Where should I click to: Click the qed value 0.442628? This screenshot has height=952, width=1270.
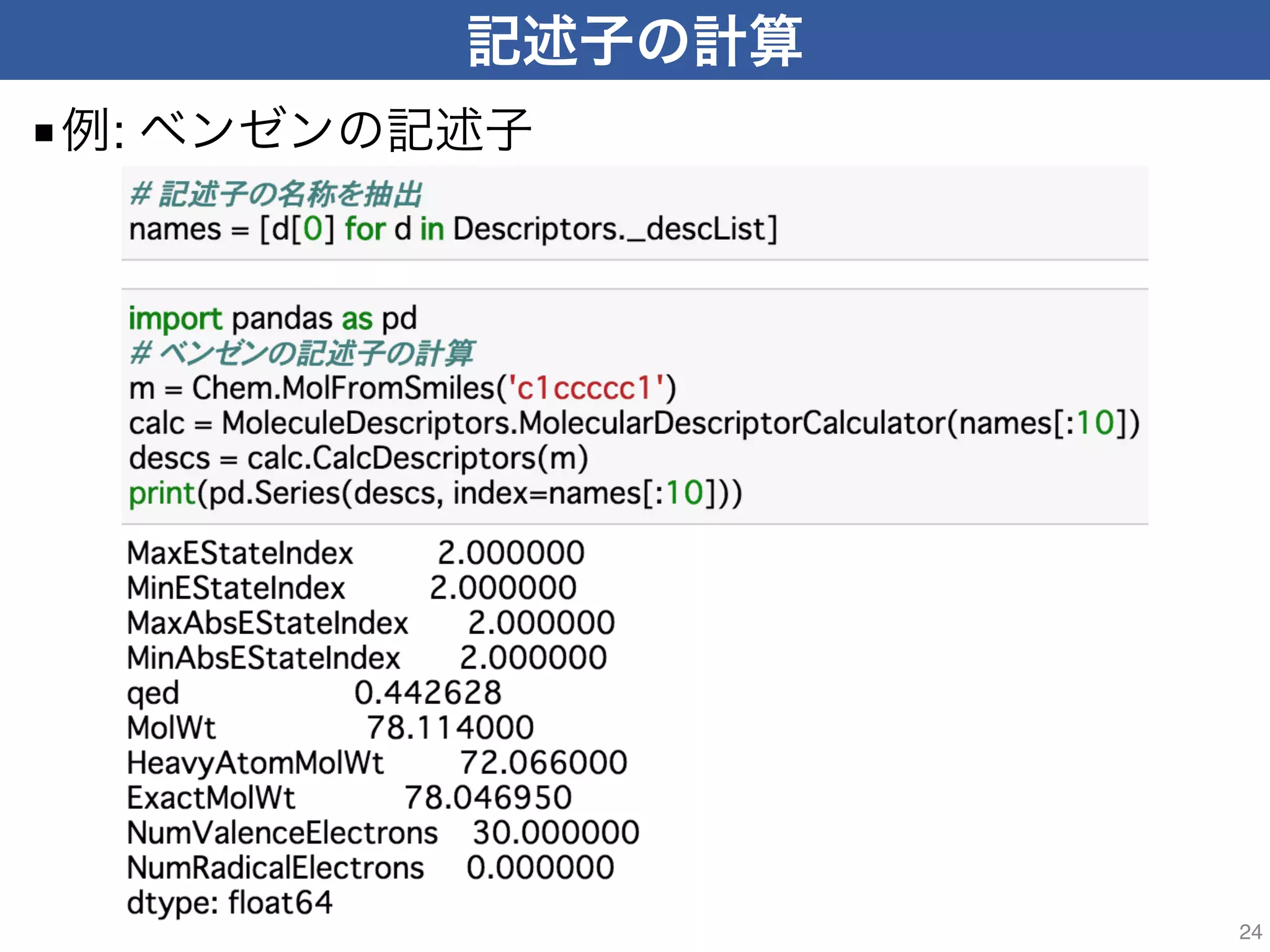pos(427,693)
